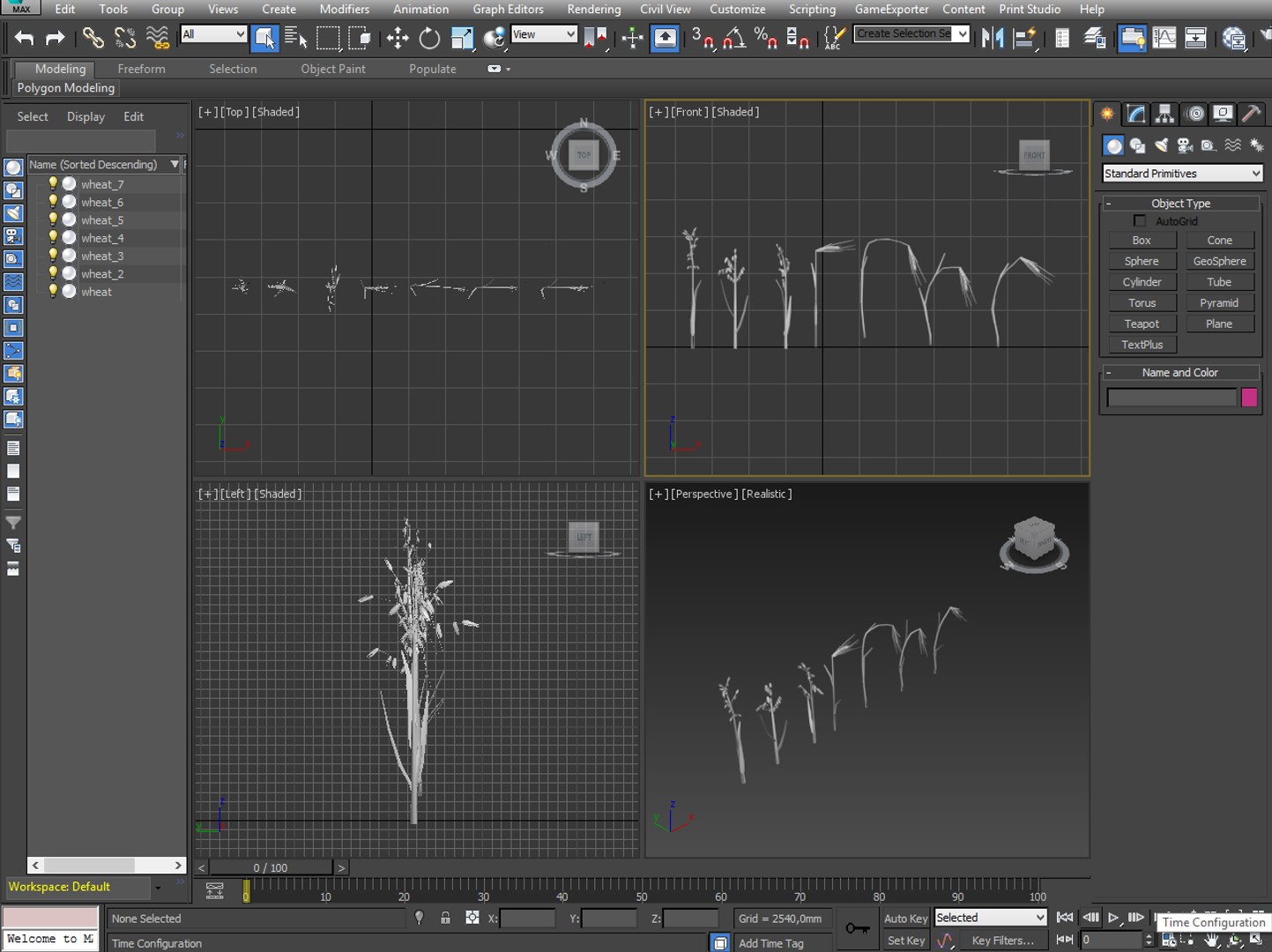
Task: Click the Plane primitive button
Action: [1219, 324]
